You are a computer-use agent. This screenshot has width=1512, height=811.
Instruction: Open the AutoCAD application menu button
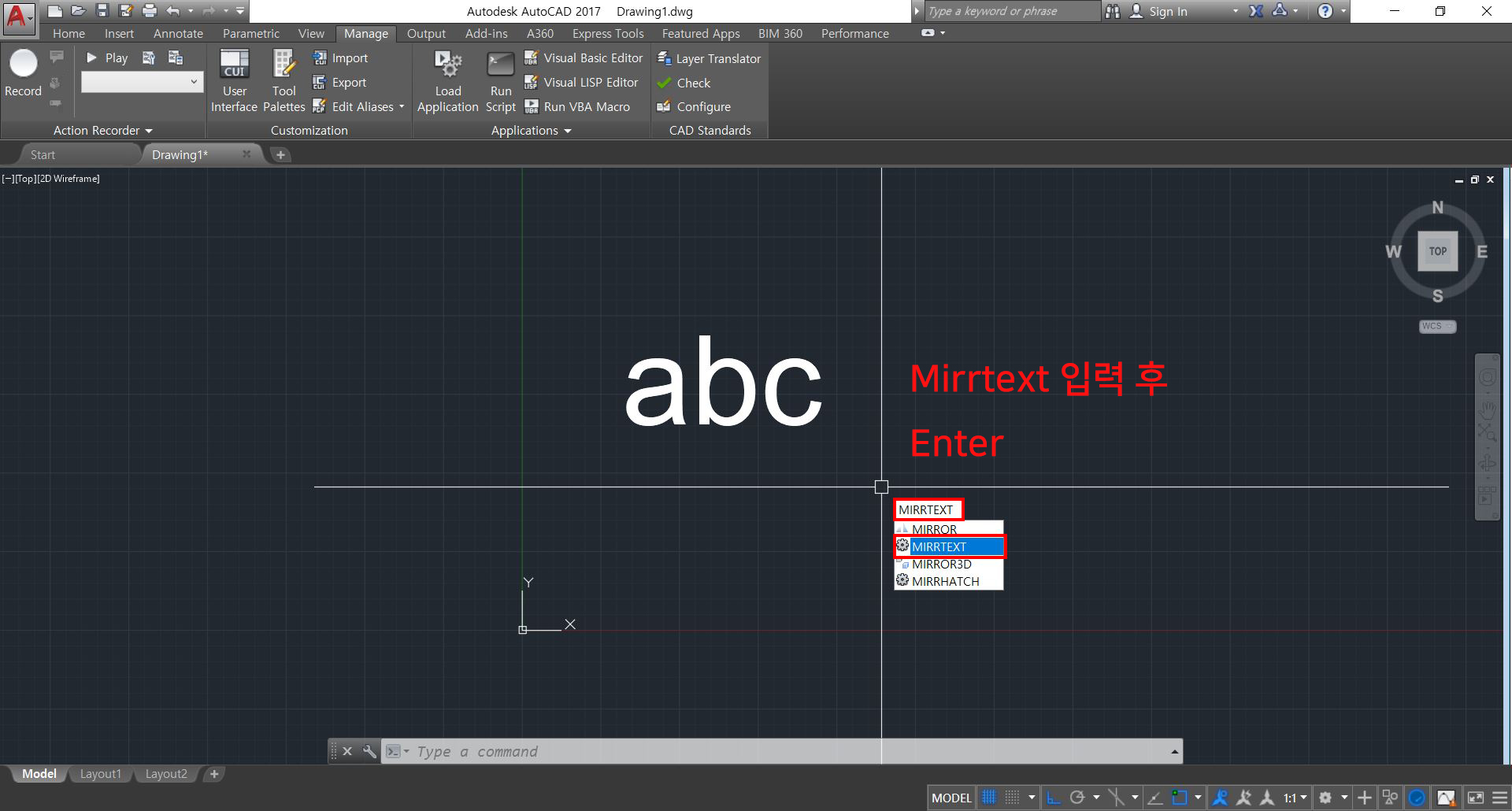click(18, 17)
